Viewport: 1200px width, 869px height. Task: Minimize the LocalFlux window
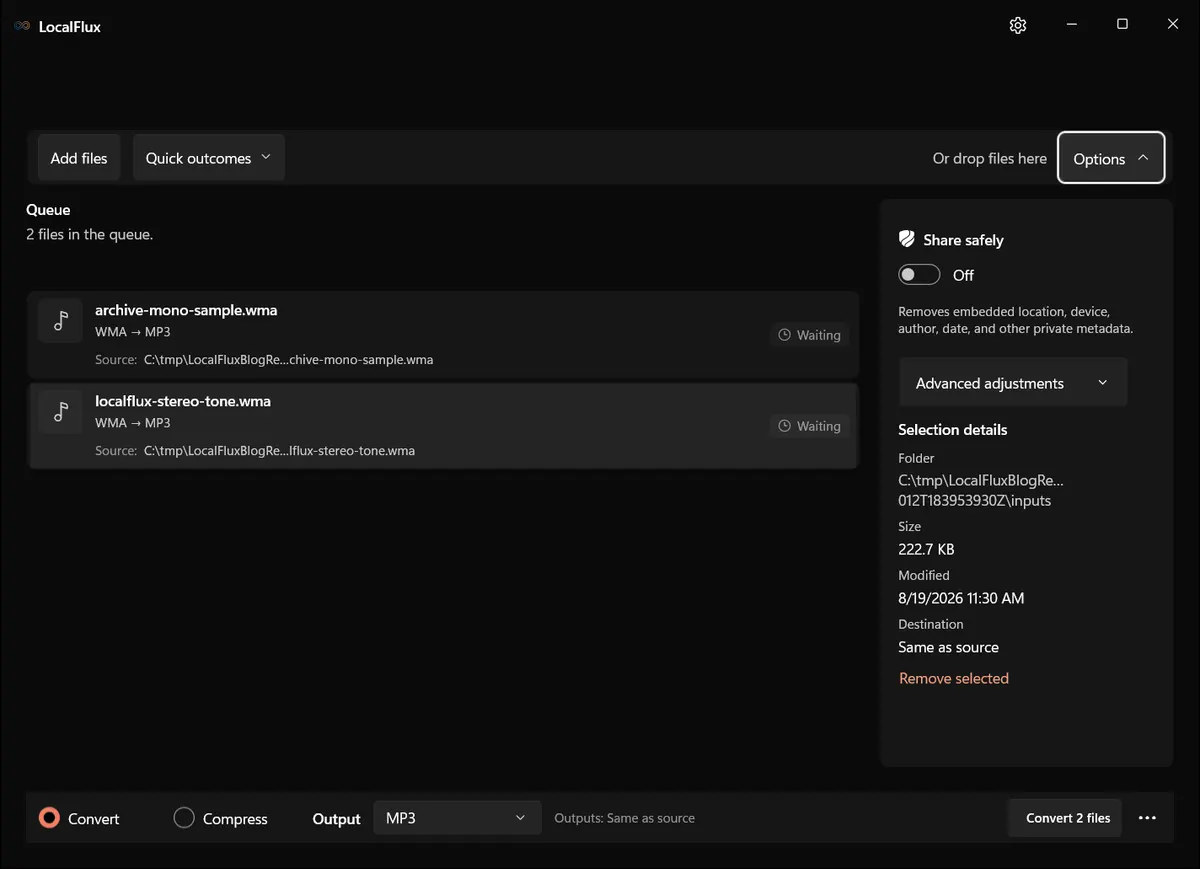click(1071, 25)
